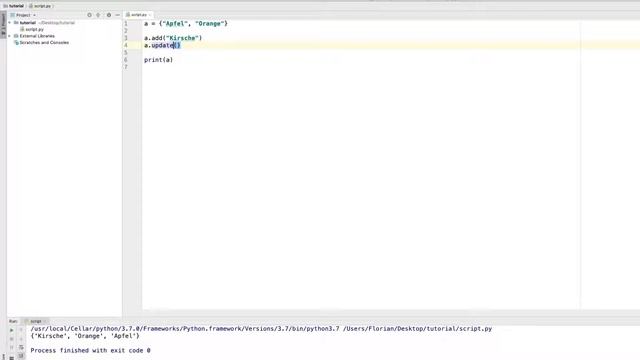
Task: Click the a.update() code line
Action: click(x=162, y=45)
